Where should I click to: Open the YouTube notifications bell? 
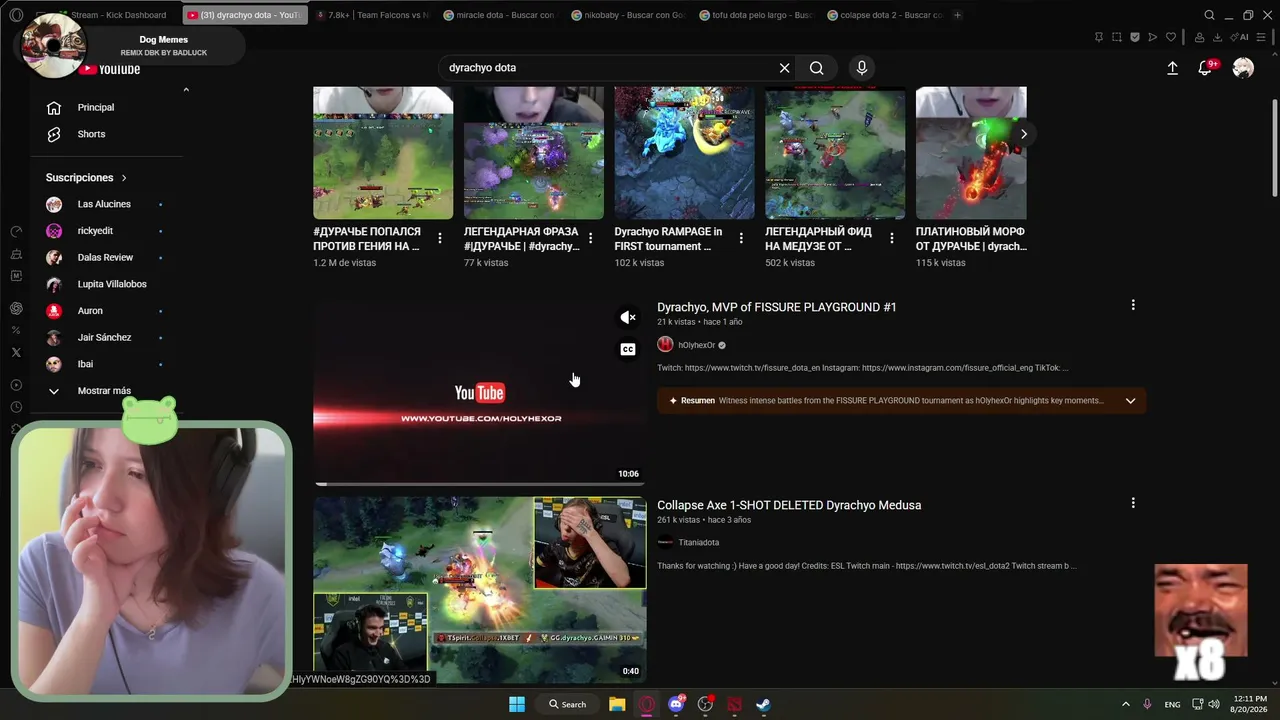(1206, 68)
